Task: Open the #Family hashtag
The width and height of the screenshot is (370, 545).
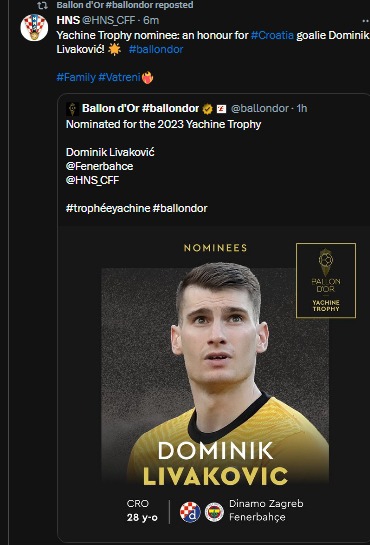Action: tap(76, 77)
